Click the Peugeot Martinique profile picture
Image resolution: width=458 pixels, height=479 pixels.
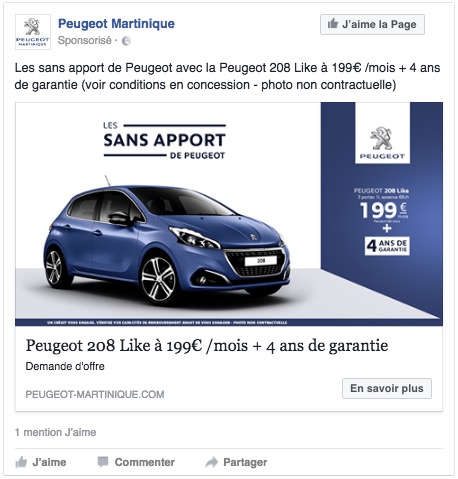33,32
